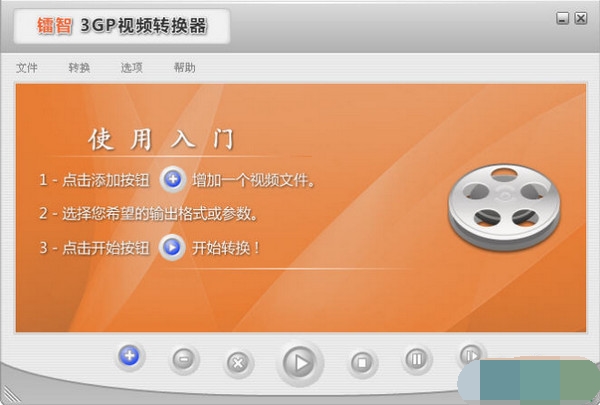Click the blue add file button in bottom toolbar
Screen dimensions: 600x405
click(x=130, y=356)
